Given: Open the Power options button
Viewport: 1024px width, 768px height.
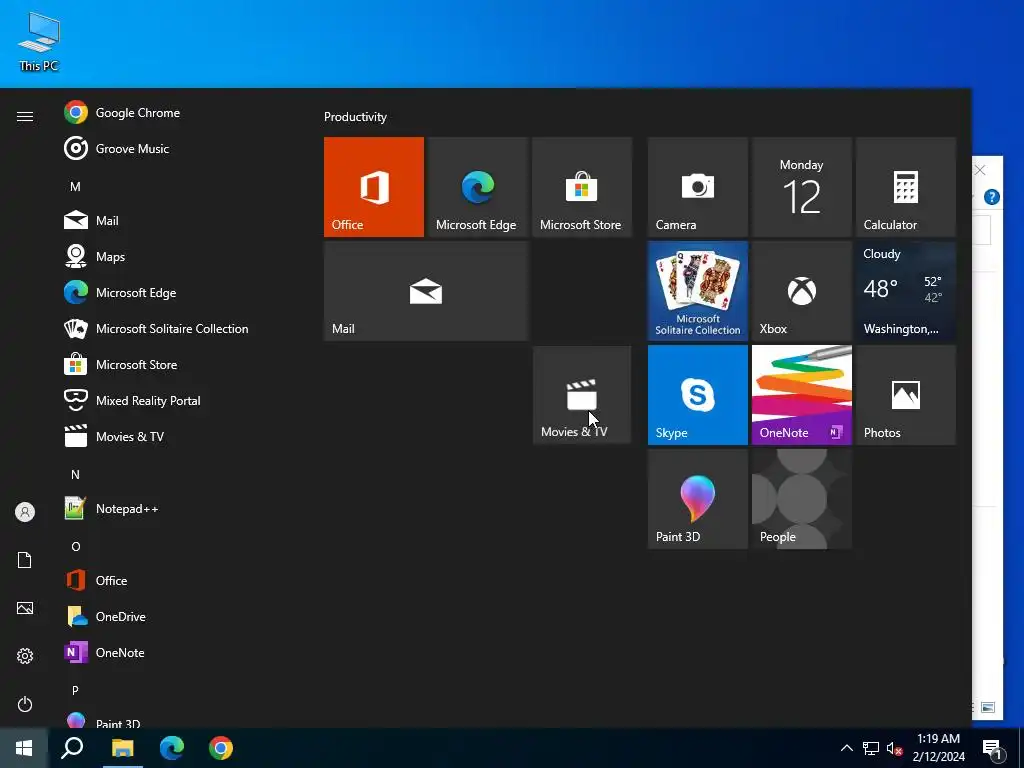Looking at the screenshot, I should (25, 704).
